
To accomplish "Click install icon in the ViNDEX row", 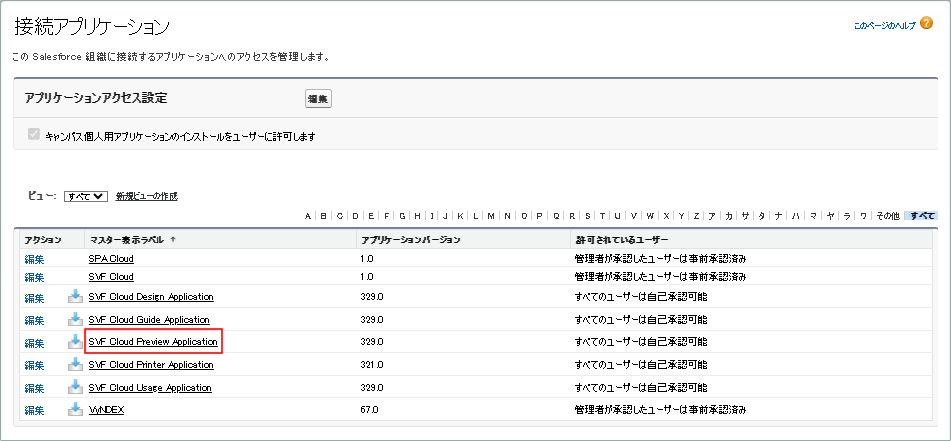I will [75, 409].
